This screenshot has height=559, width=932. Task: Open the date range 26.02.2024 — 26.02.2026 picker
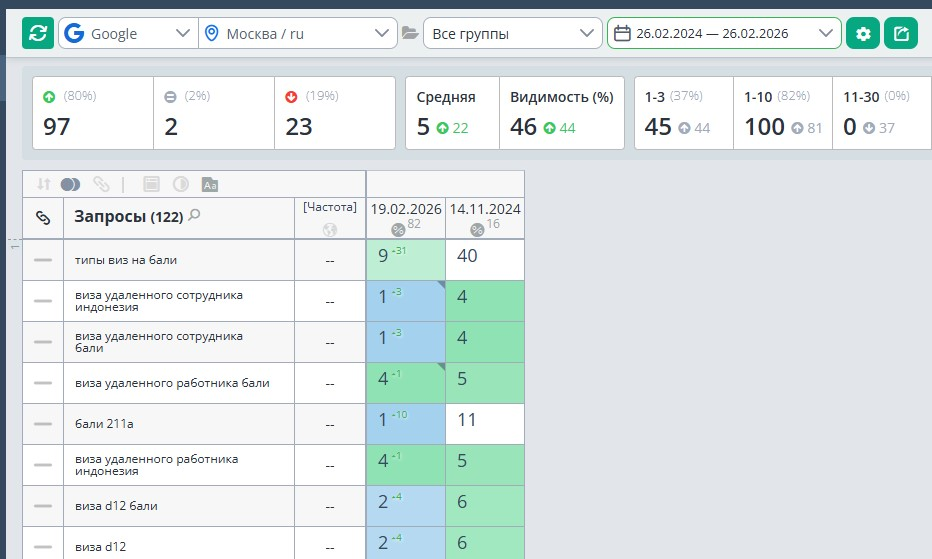coord(724,33)
